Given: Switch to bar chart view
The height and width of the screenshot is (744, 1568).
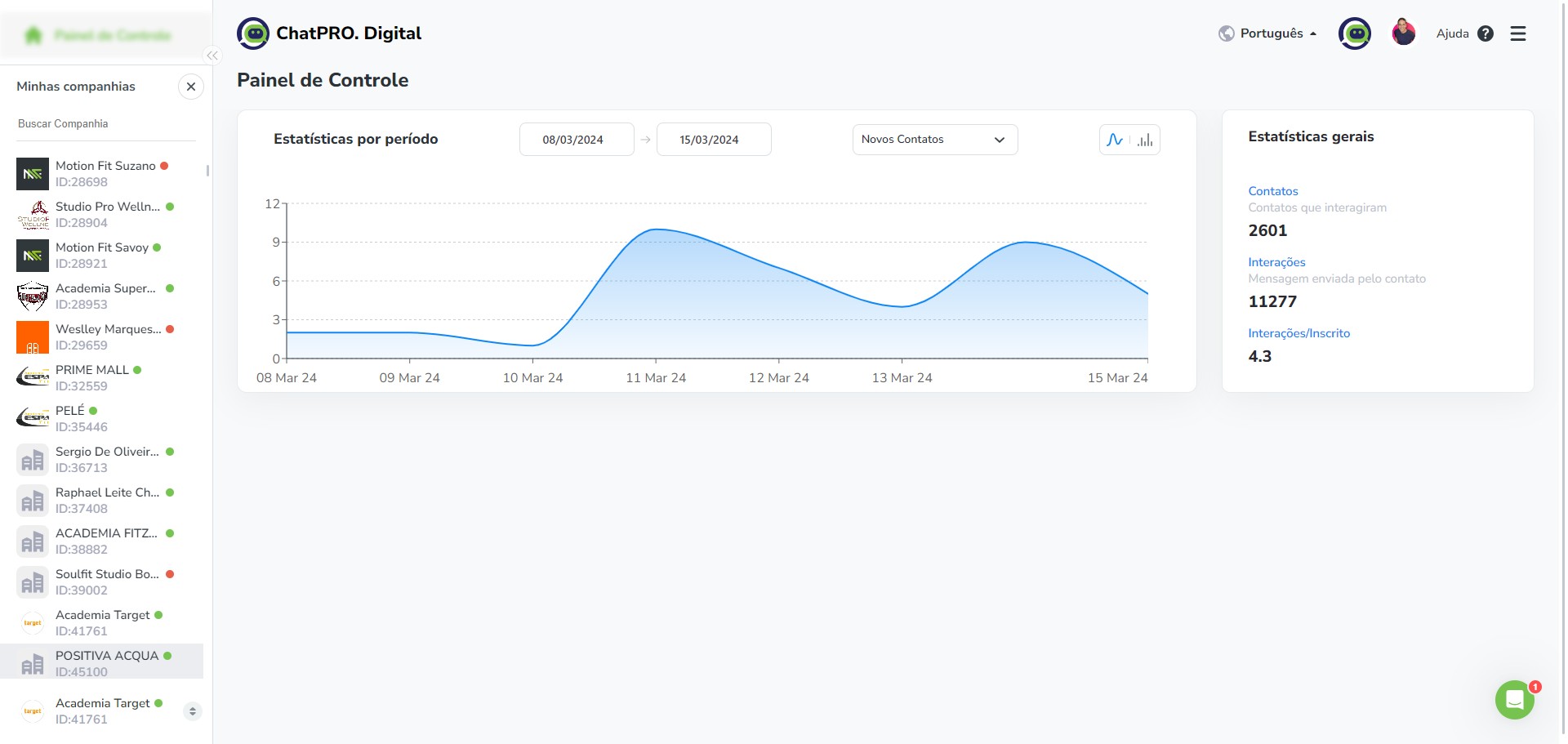Looking at the screenshot, I should (1145, 140).
